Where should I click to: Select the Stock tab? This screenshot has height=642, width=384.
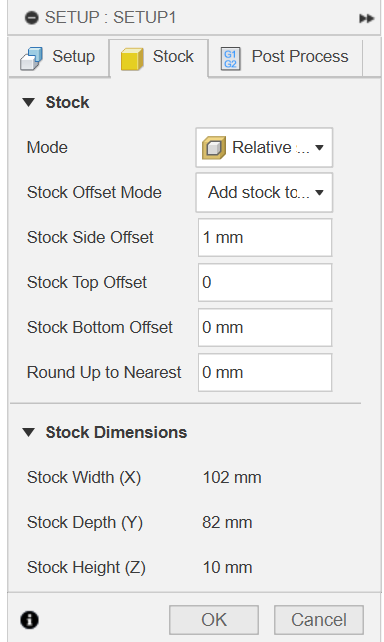(x=159, y=58)
